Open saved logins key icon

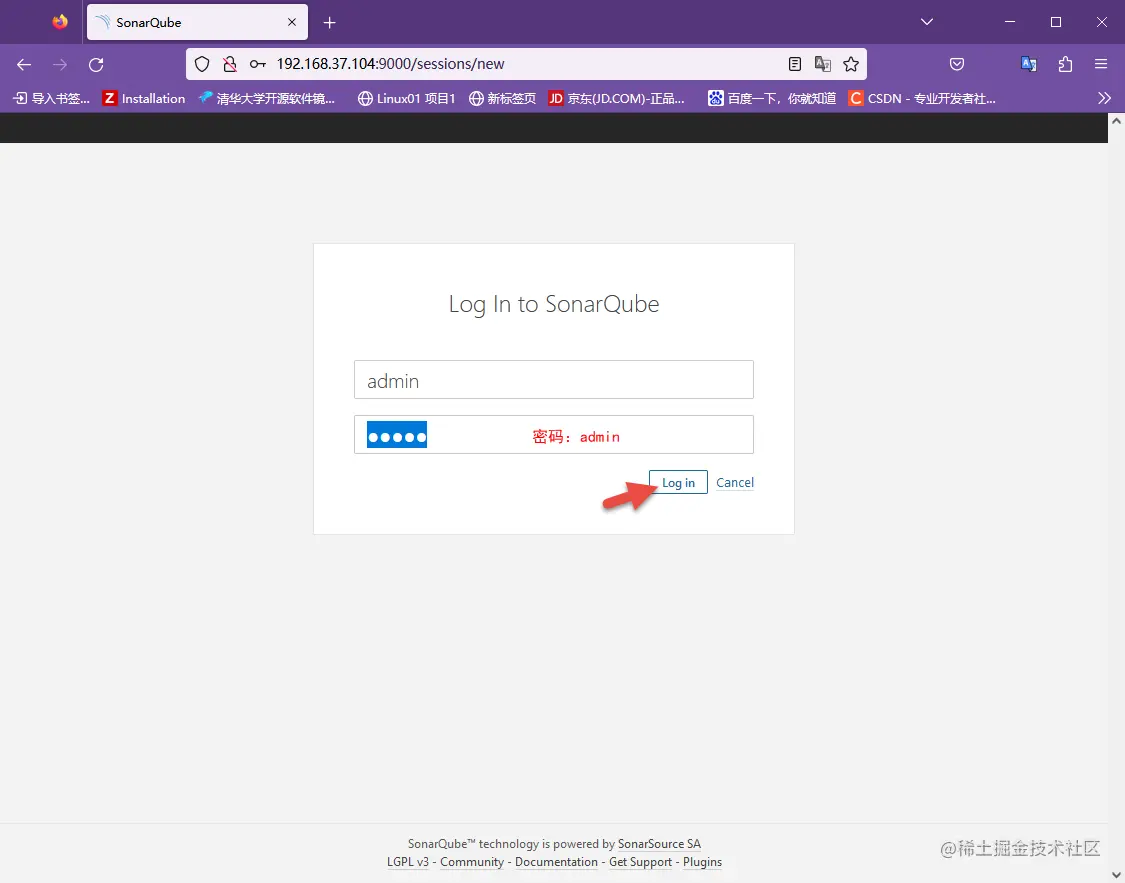pos(258,65)
